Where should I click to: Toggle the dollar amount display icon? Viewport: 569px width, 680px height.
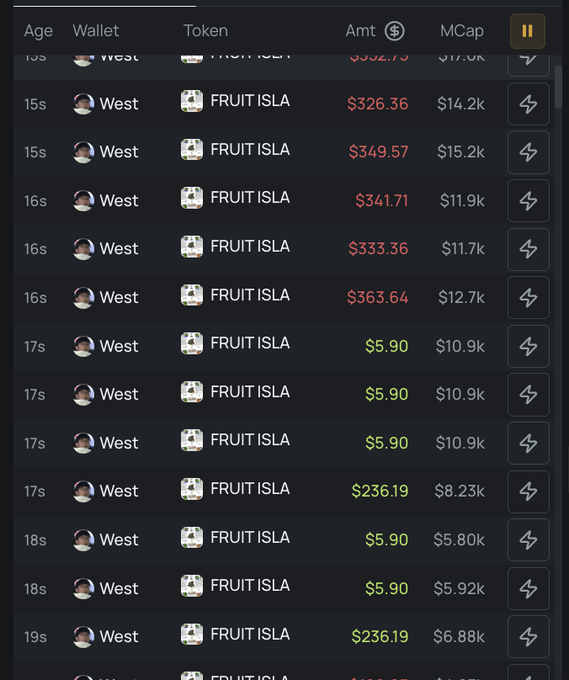(394, 31)
